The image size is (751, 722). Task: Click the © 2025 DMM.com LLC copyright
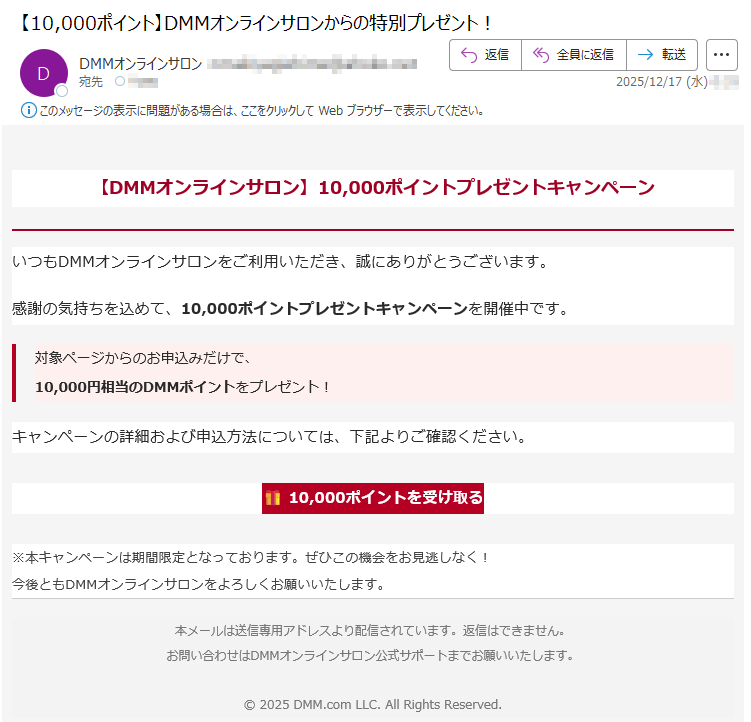(x=373, y=704)
